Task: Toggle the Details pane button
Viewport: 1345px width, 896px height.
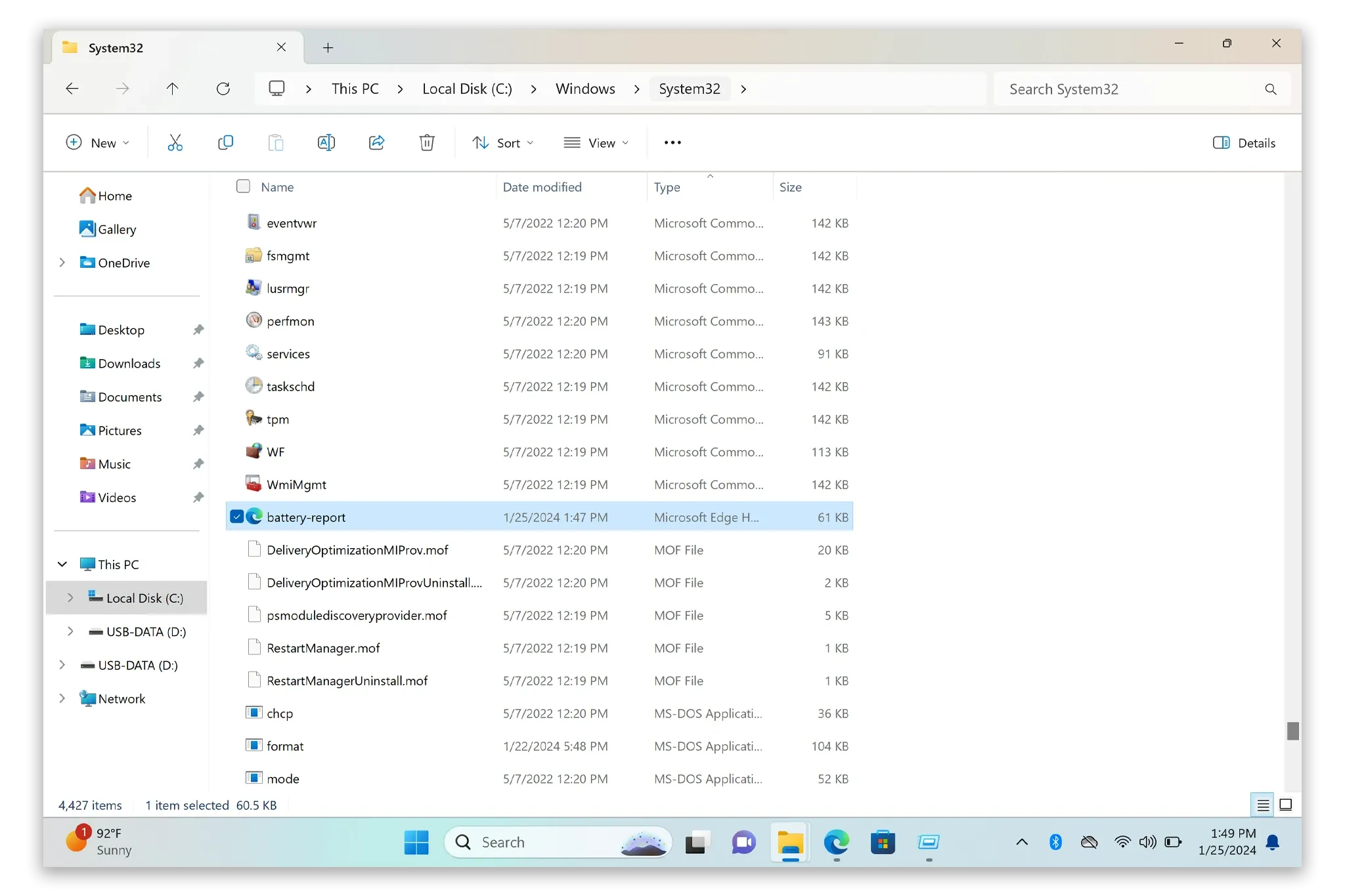Action: point(1244,142)
